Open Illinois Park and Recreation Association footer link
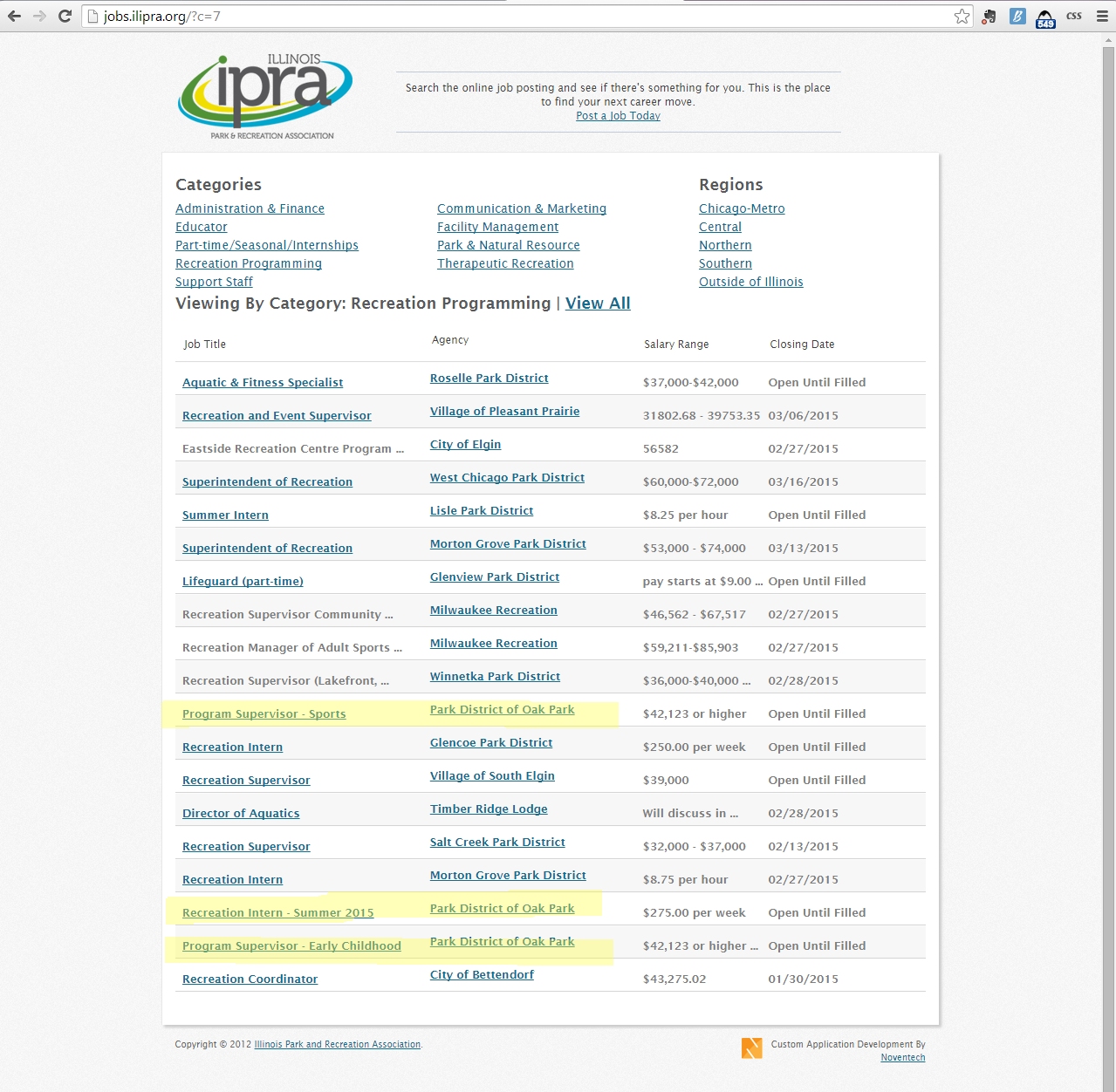This screenshot has width=1116, height=1092. 338,1044
